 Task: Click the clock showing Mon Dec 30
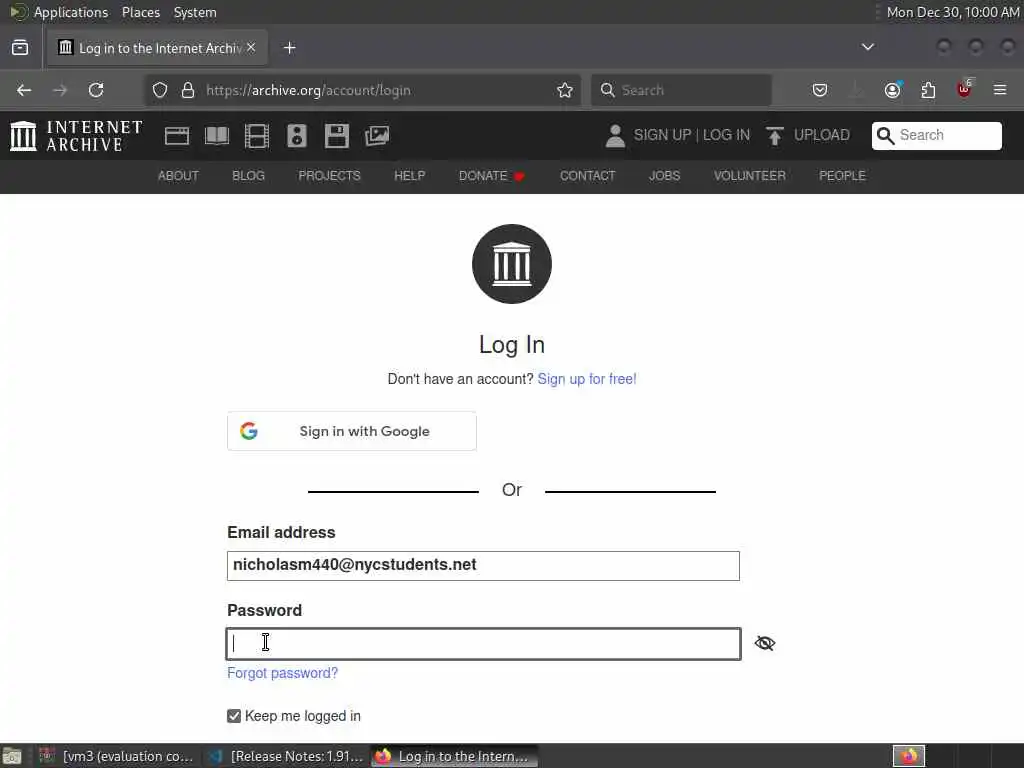point(952,12)
